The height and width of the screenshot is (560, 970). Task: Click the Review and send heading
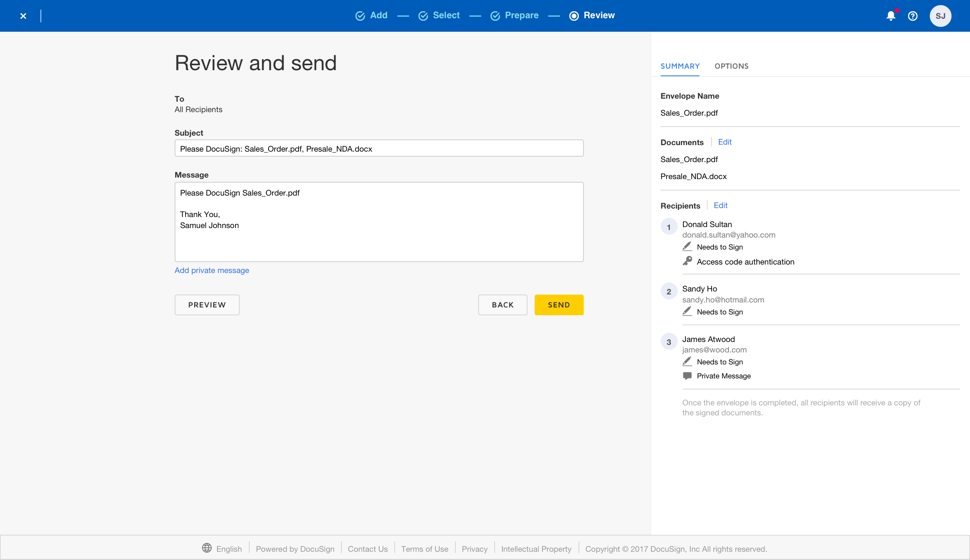255,63
